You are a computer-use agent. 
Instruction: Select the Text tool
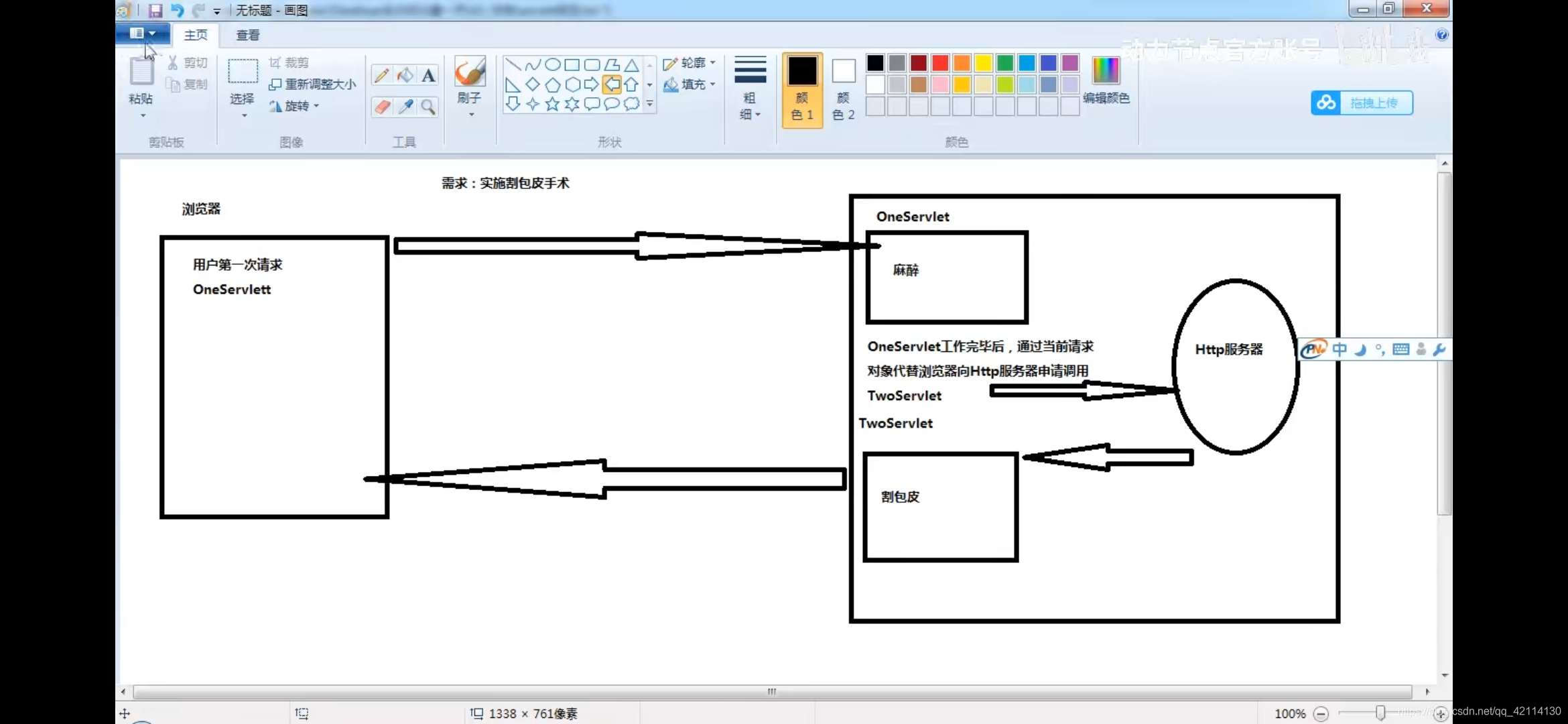[428, 75]
